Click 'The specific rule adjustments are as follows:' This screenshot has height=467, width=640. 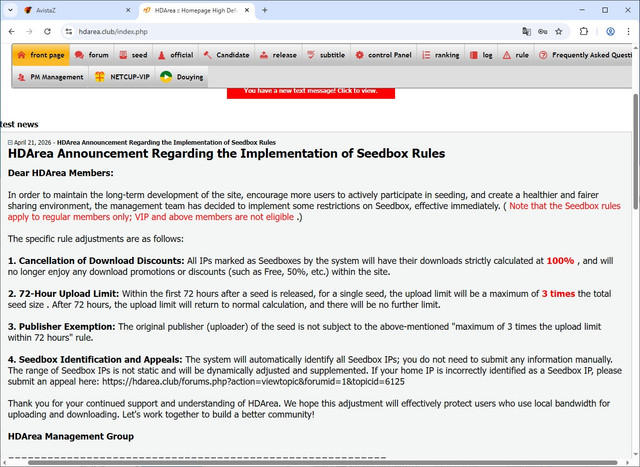click(96, 239)
